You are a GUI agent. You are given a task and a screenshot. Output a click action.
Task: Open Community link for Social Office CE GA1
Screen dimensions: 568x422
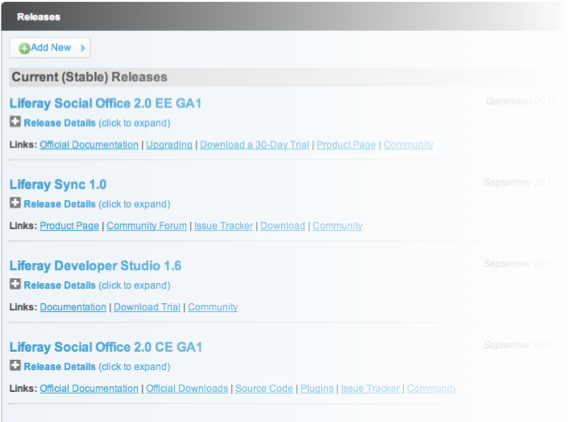(431, 389)
